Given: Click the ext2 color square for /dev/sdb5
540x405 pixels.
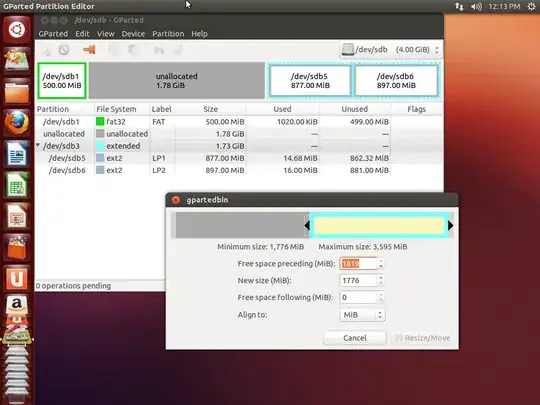Looking at the screenshot, I should coord(100,158).
